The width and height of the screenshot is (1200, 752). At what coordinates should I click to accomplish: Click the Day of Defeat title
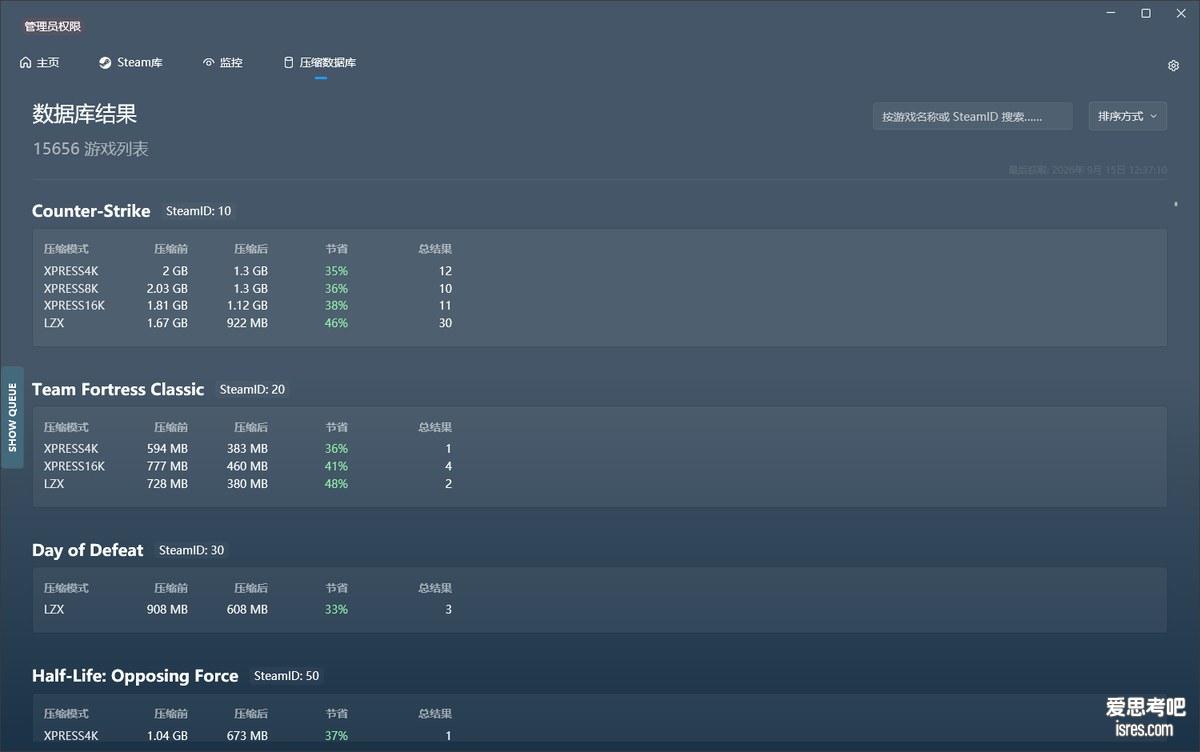point(88,550)
